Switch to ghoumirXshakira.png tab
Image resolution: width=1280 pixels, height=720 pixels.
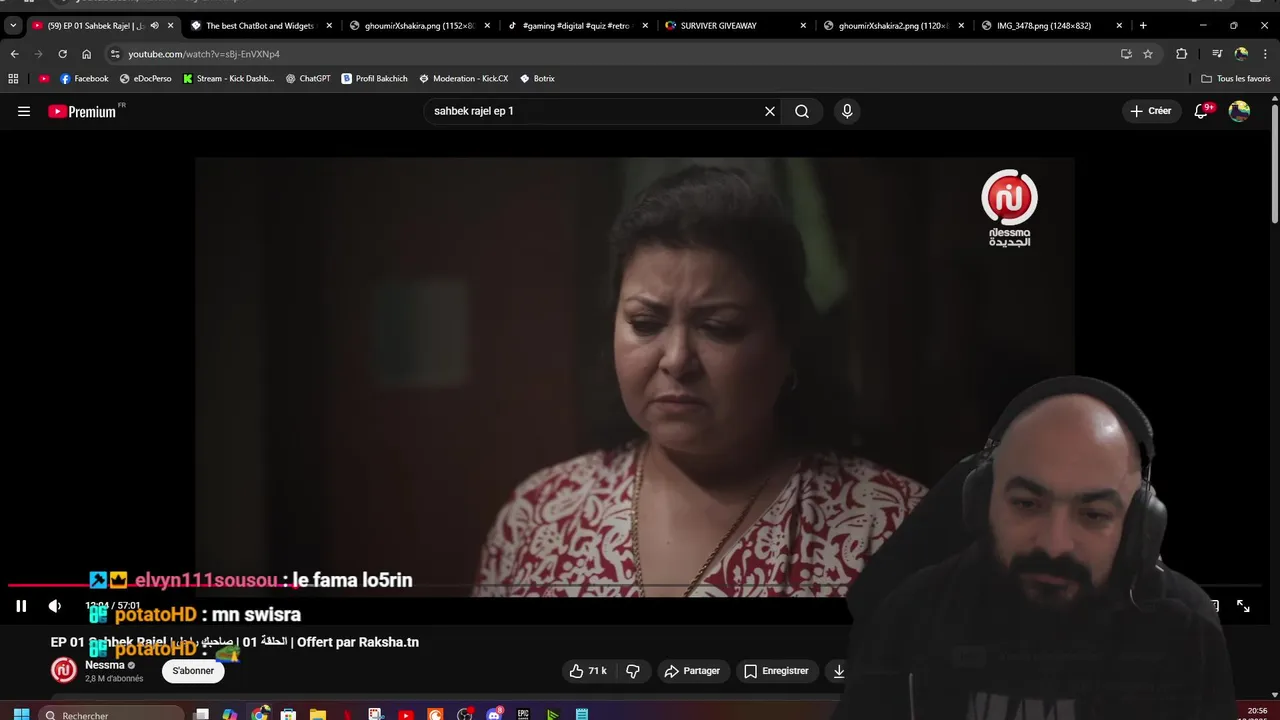[419, 25]
